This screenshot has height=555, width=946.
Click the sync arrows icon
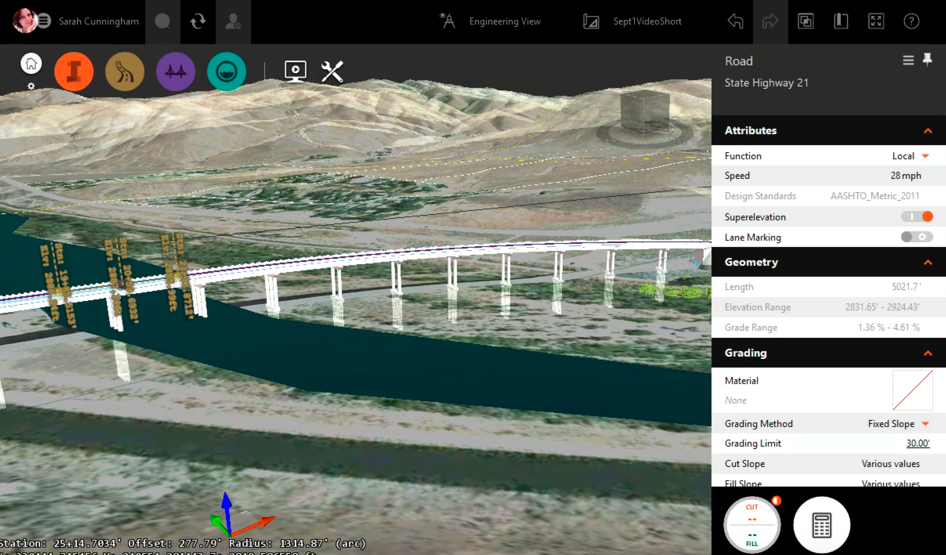coord(197,22)
